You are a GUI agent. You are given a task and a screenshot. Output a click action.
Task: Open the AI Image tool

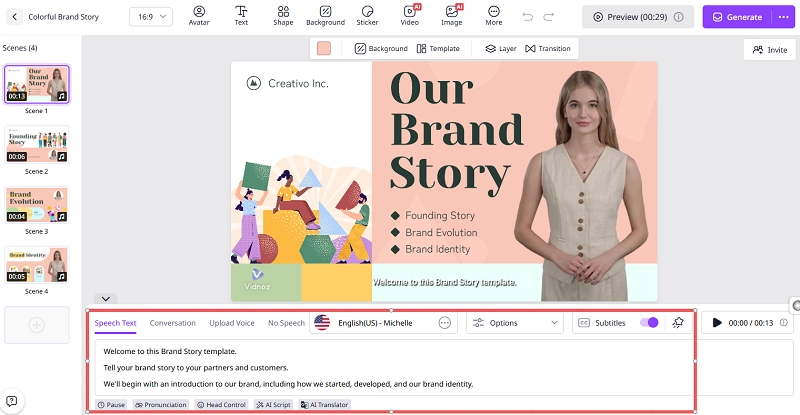[x=452, y=16]
